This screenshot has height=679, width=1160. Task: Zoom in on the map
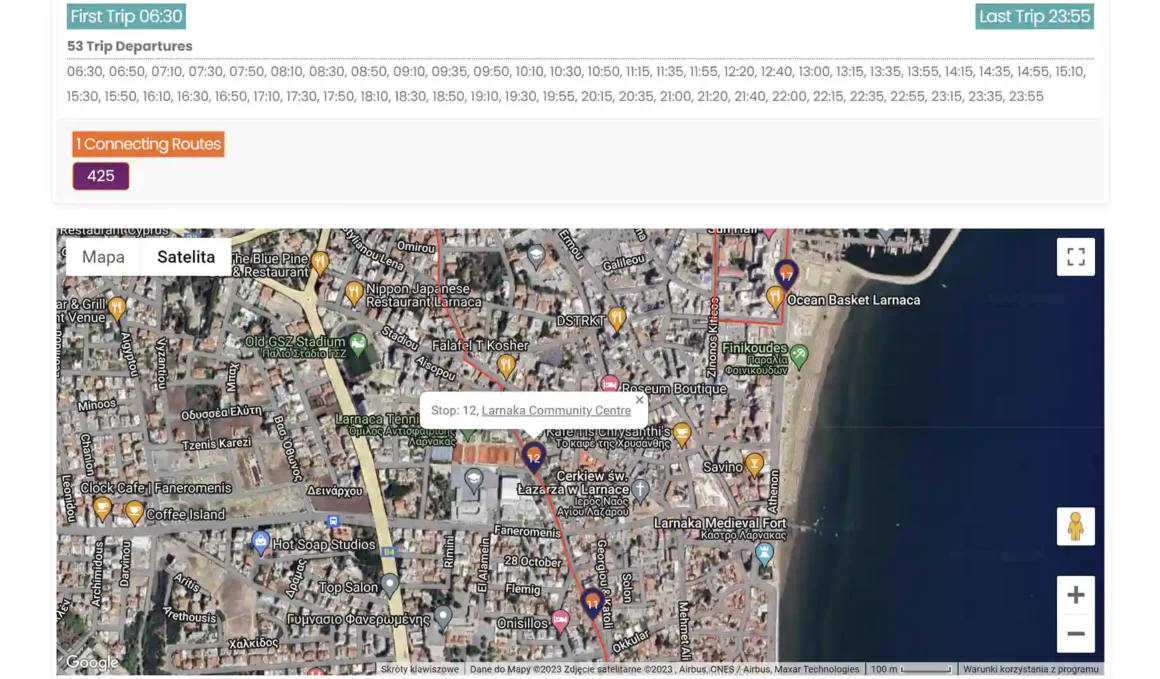coord(1075,595)
